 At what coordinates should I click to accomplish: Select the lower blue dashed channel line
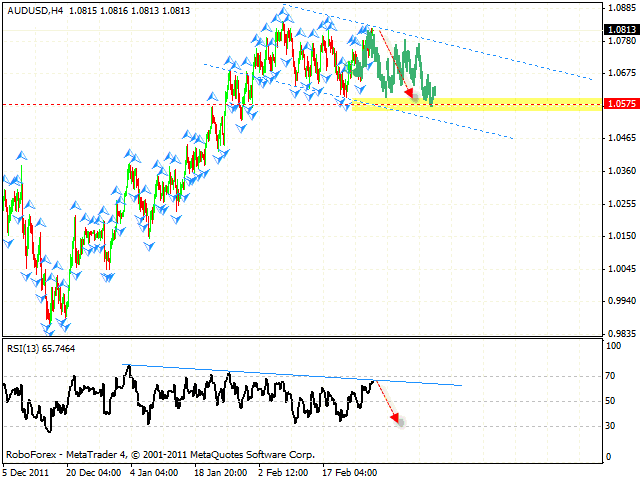click(460, 125)
